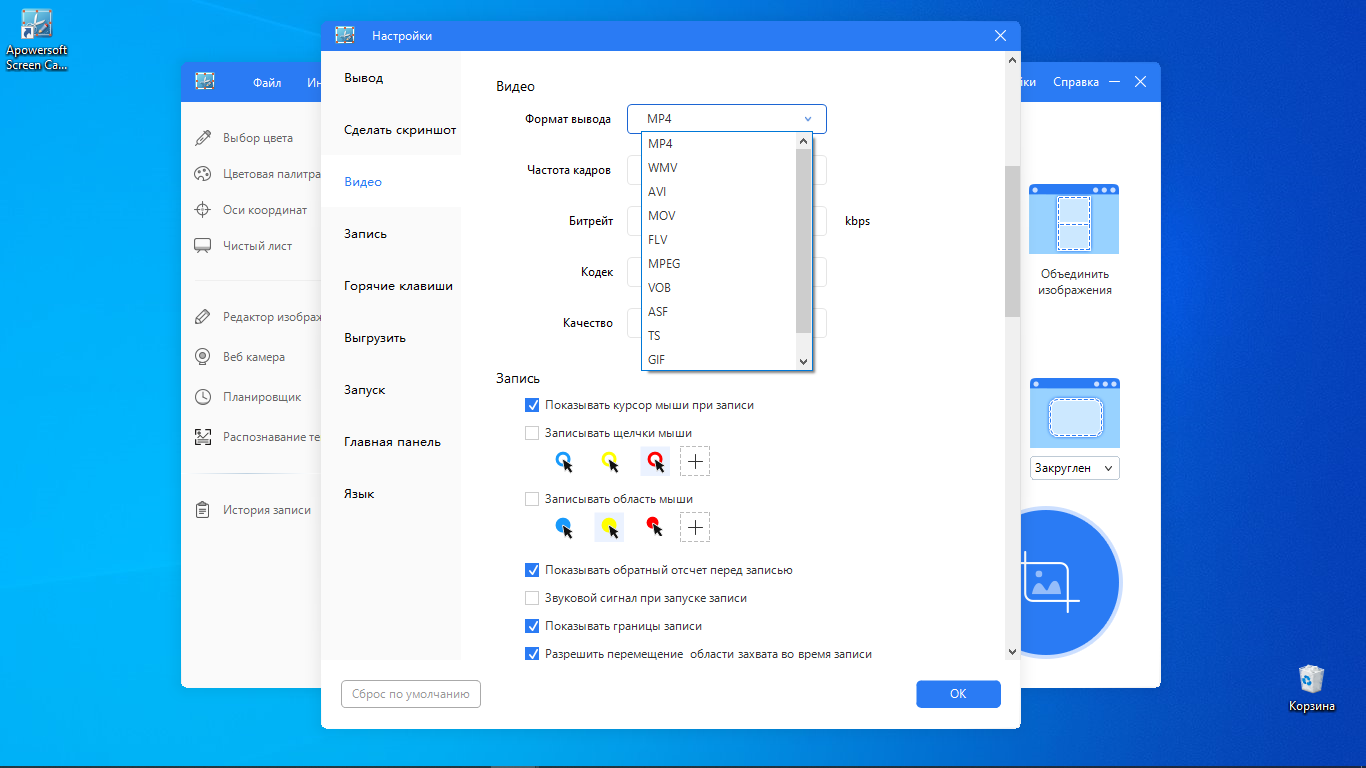Screen dimensions: 1366x768
Task: Open the Help menu in main window
Action: 1075,83
